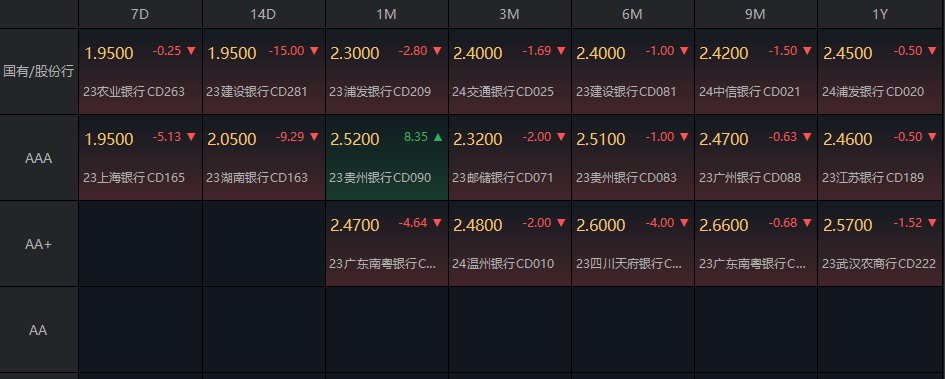The height and width of the screenshot is (379, 945).
Task: Select the 7D tenor column header
Action: tap(140, 14)
